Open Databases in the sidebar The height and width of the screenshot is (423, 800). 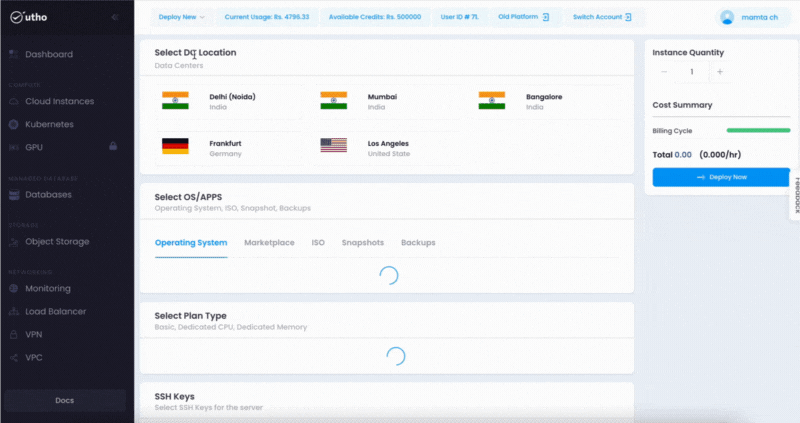(48, 194)
